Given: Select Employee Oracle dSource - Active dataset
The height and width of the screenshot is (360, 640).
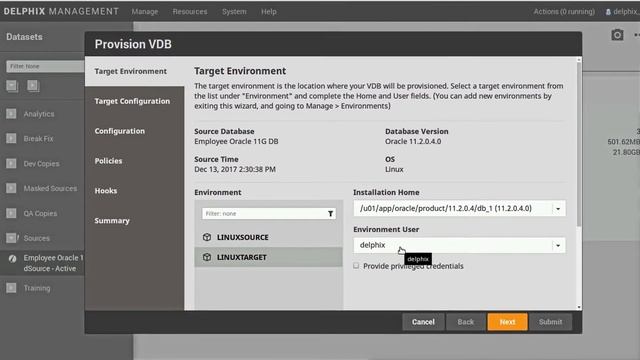Looking at the screenshot, I should tap(42, 263).
